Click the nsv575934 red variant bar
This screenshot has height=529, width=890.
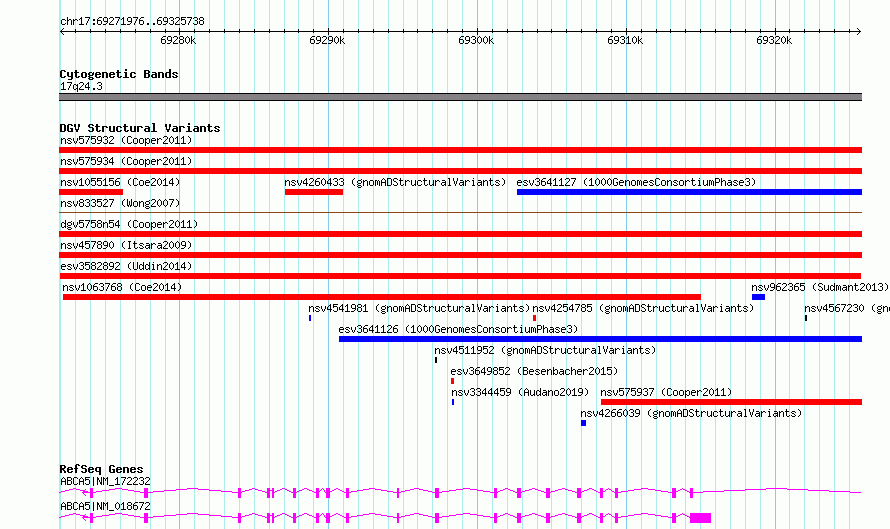point(460,171)
